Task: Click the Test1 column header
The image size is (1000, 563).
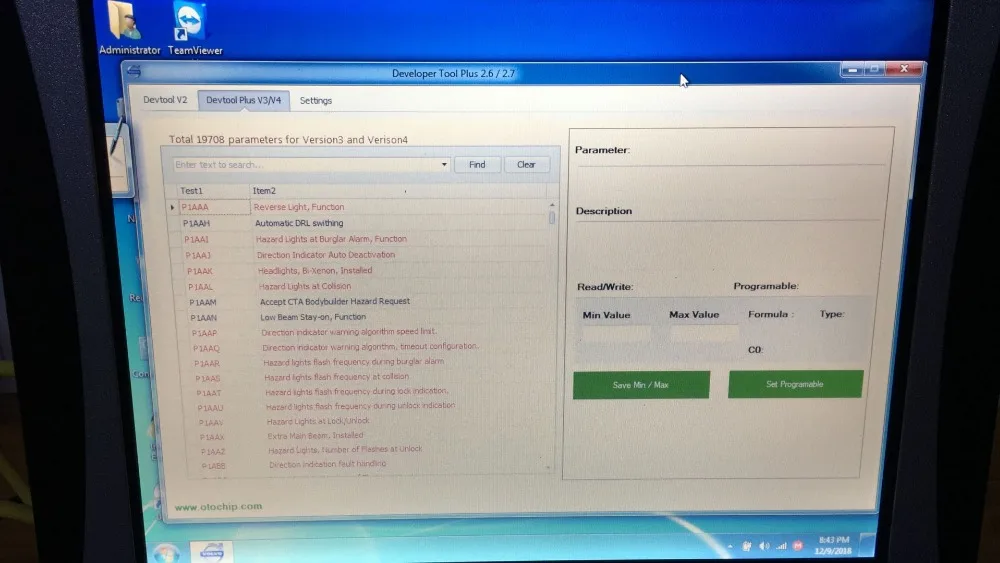Action: (x=213, y=191)
